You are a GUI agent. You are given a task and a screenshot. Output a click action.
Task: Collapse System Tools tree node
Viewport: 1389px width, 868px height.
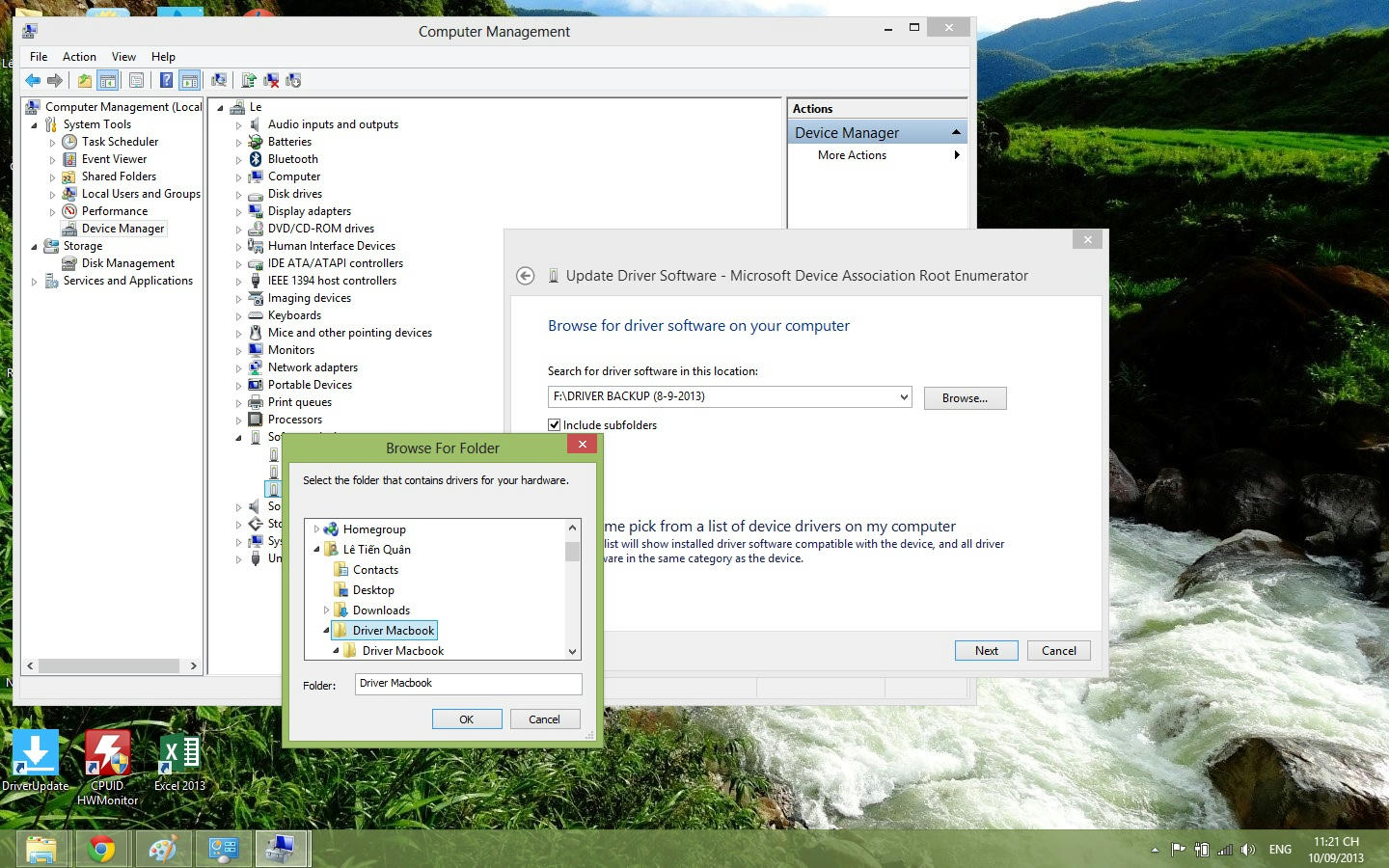[x=35, y=125]
